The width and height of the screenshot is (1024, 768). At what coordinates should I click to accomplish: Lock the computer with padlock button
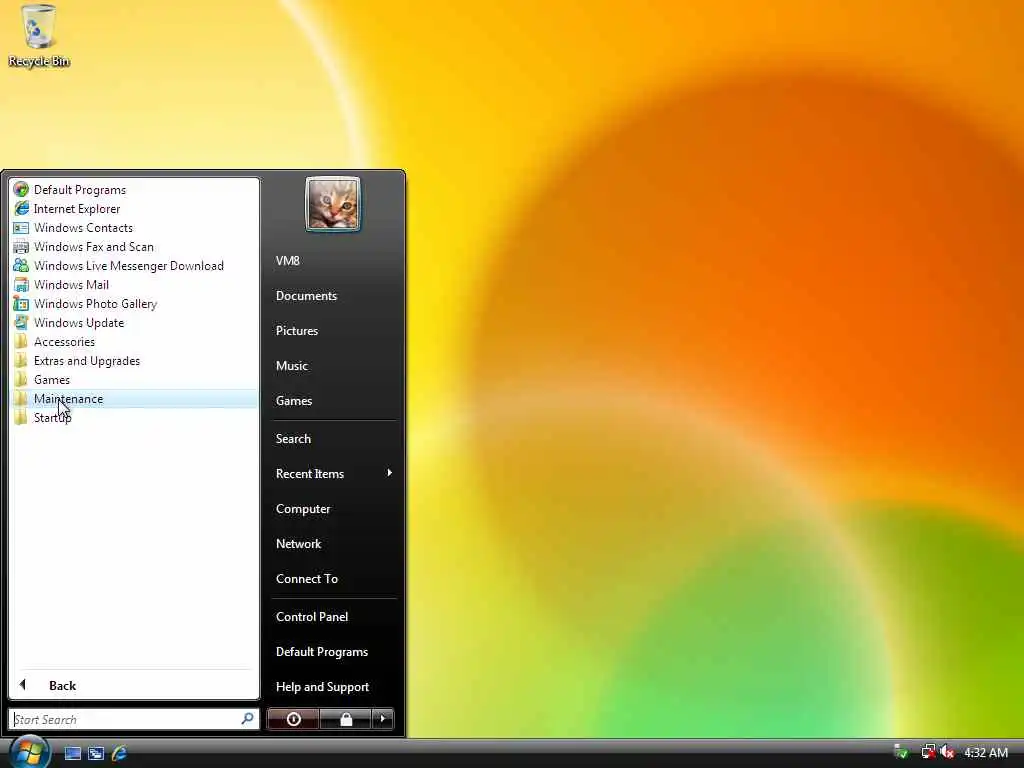coord(345,719)
